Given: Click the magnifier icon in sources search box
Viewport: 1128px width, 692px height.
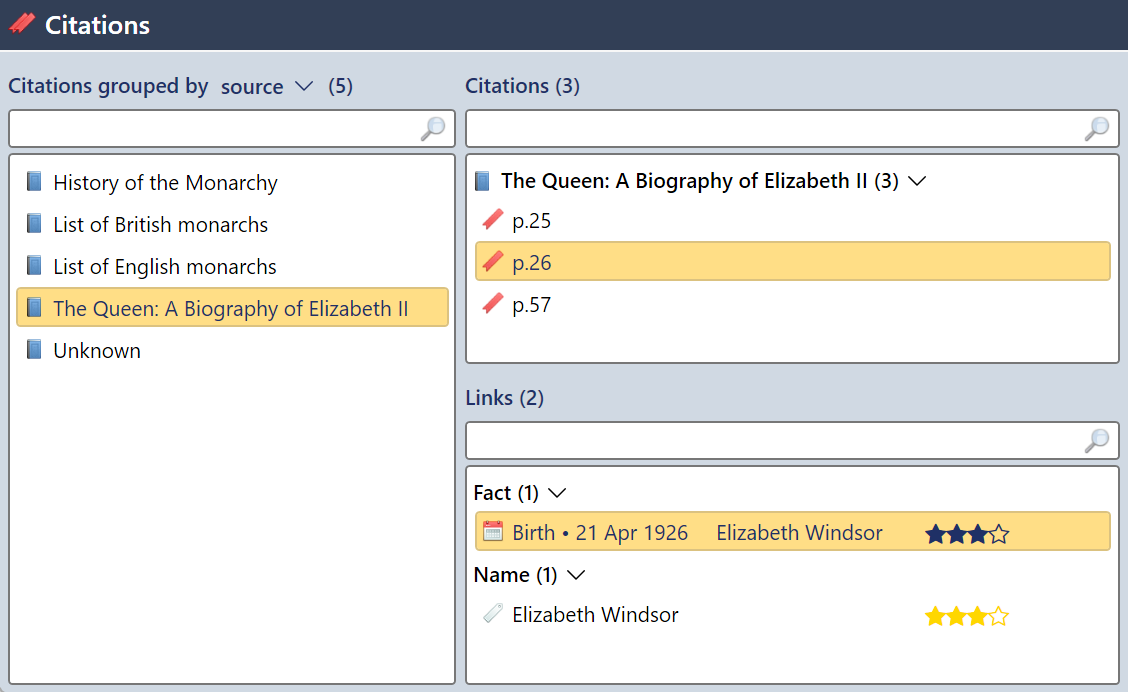Looking at the screenshot, I should click(433, 129).
